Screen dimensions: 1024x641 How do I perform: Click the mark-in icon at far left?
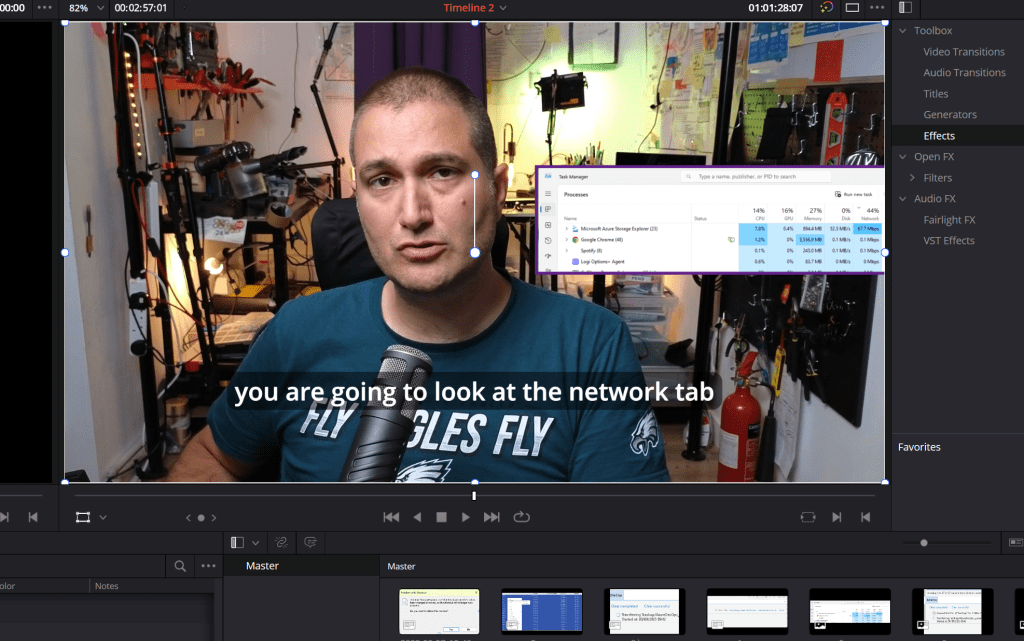(x=5, y=517)
